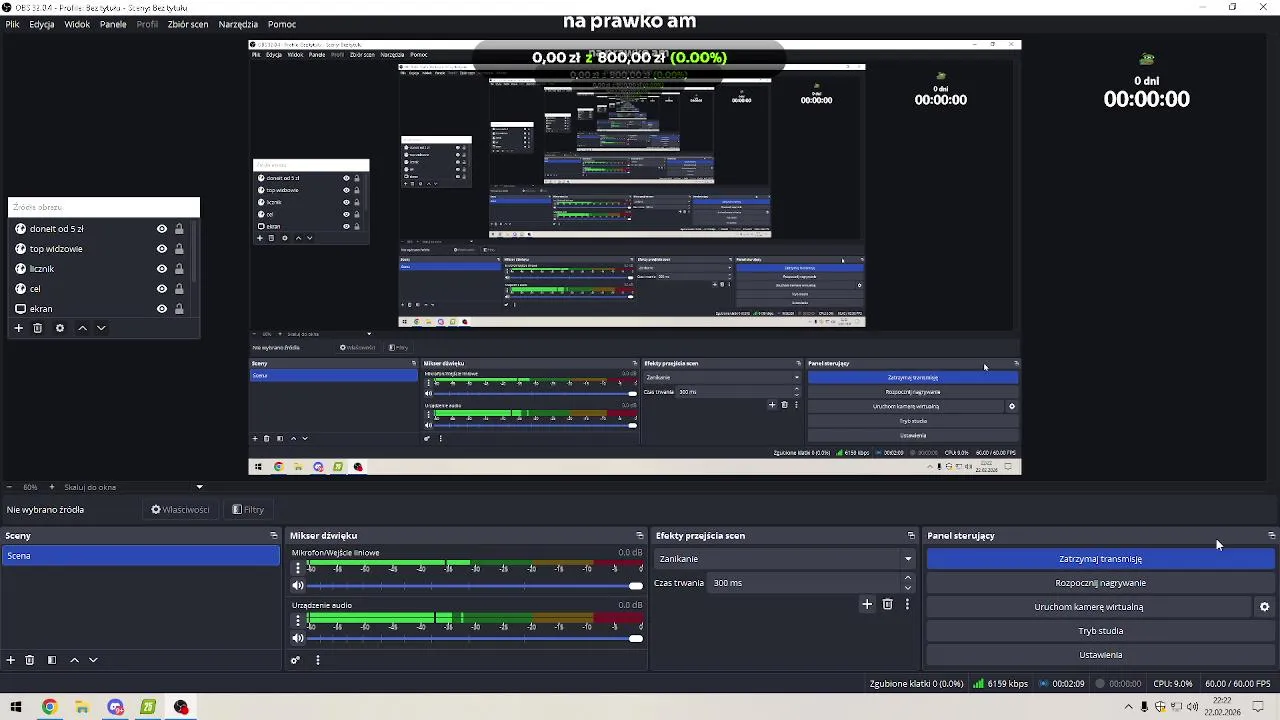Click Tryb studia button
The image size is (1280, 720).
[x=1100, y=631]
